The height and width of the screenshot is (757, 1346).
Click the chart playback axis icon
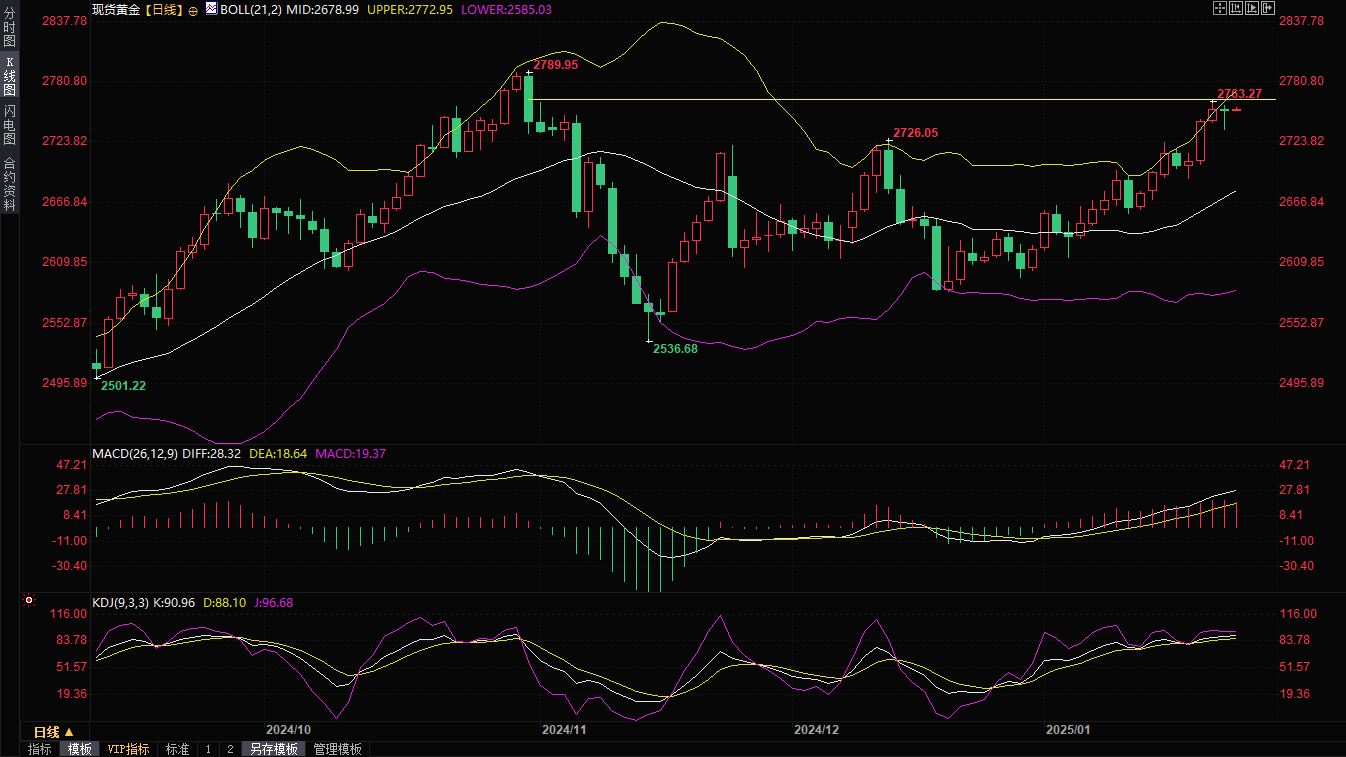tap(1251, 8)
